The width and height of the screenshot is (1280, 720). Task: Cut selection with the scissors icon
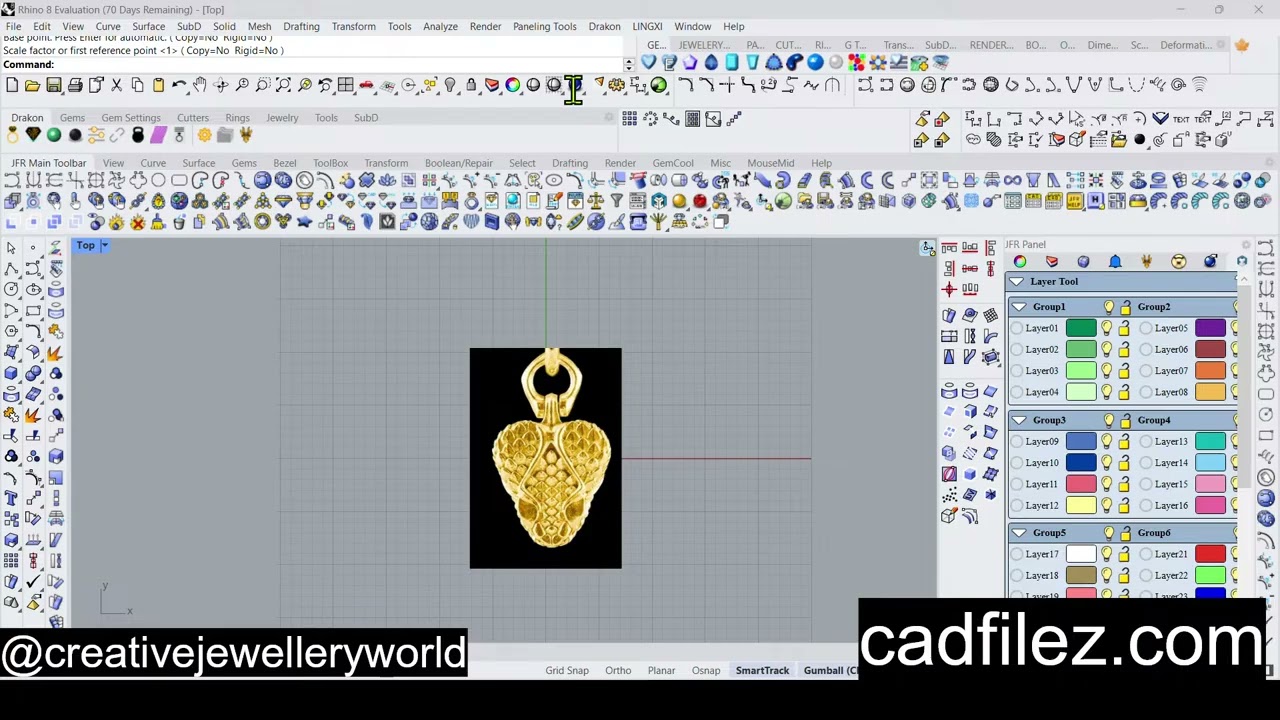117,85
